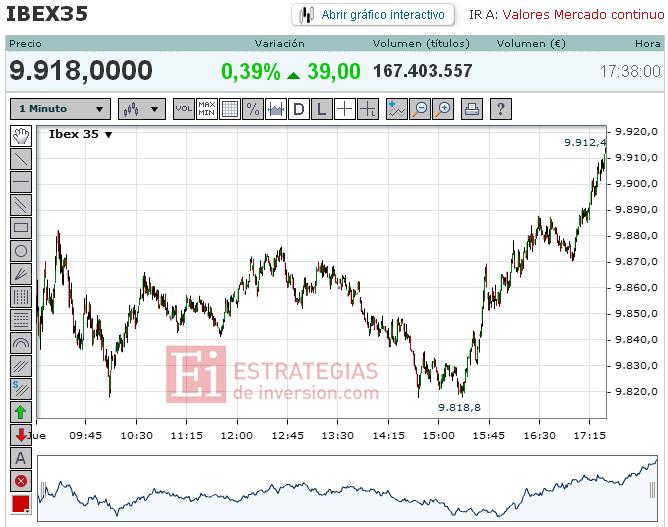Viewport: 668px width, 527px height.
Task: Open the help question mark
Action: (x=501, y=109)
